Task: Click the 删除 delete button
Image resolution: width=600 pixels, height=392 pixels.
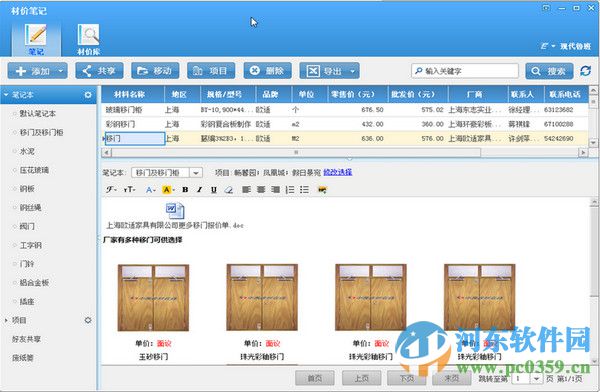Action: [x=267, y=71]
